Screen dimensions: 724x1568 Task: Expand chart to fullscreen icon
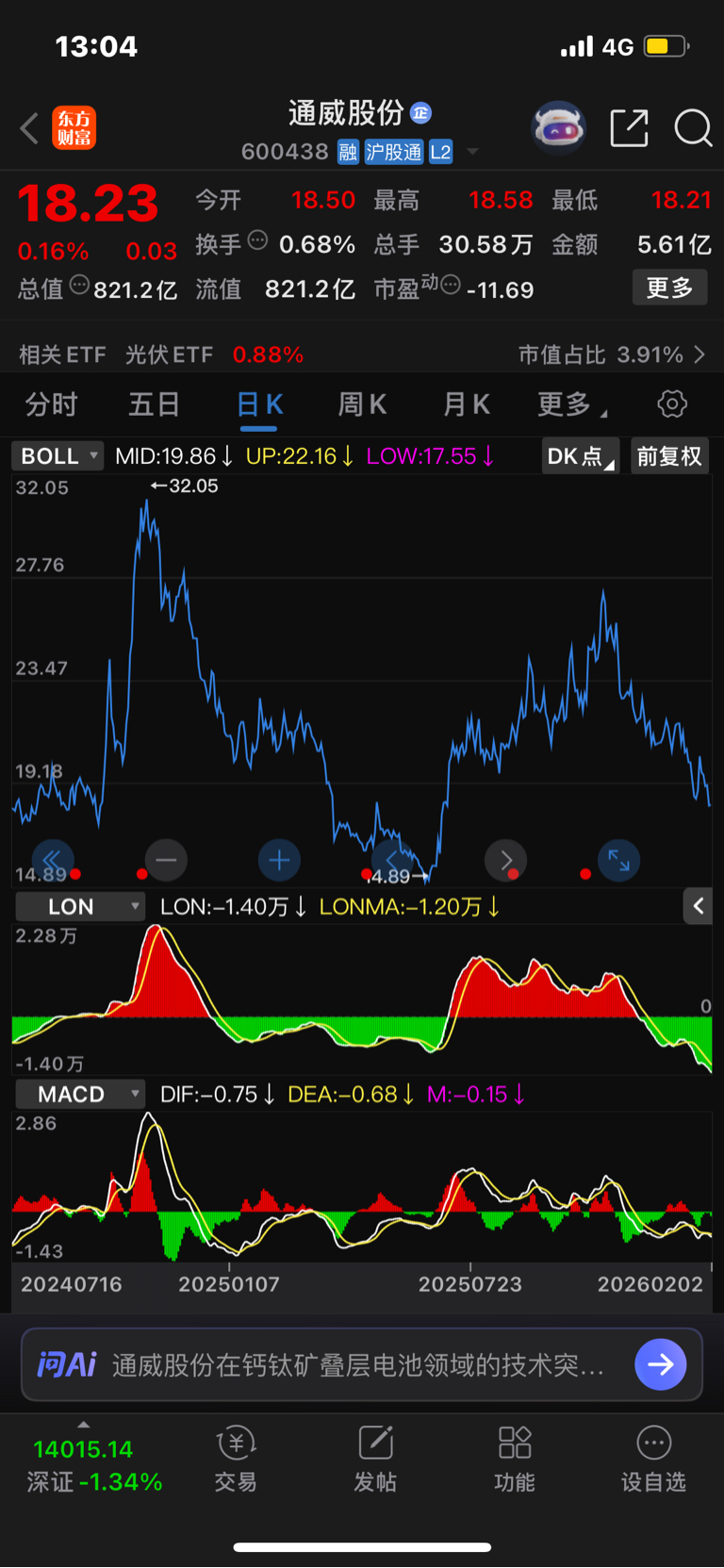tap(618, 860)
